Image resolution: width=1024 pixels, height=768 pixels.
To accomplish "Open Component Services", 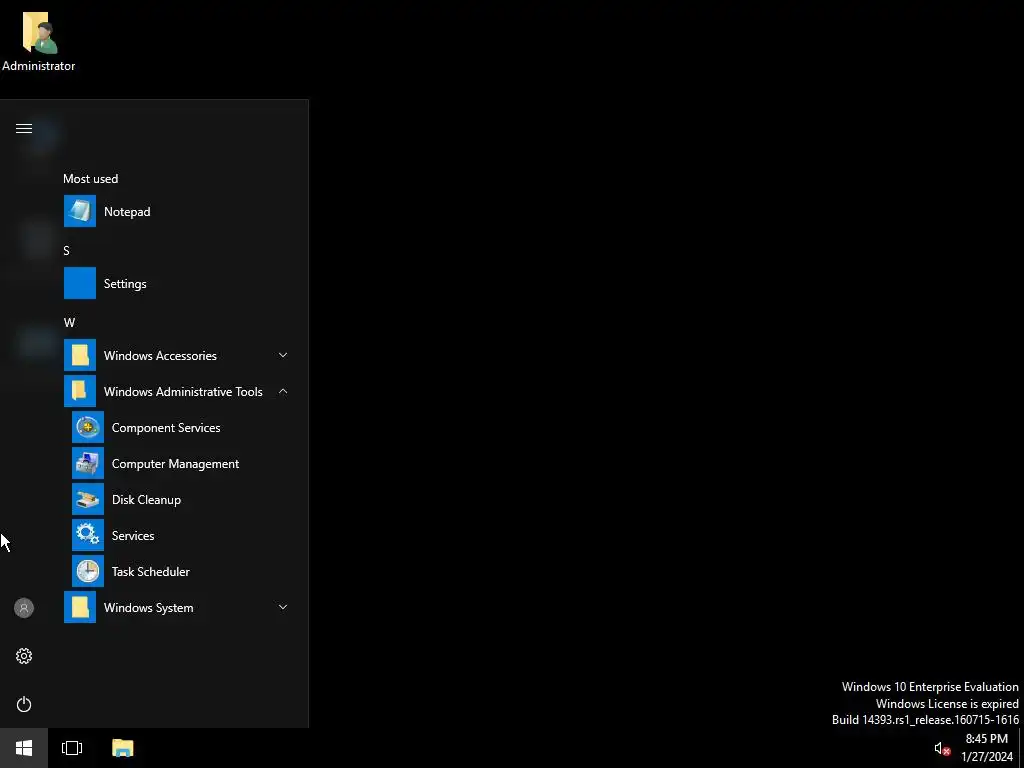I will pos(180,427).
